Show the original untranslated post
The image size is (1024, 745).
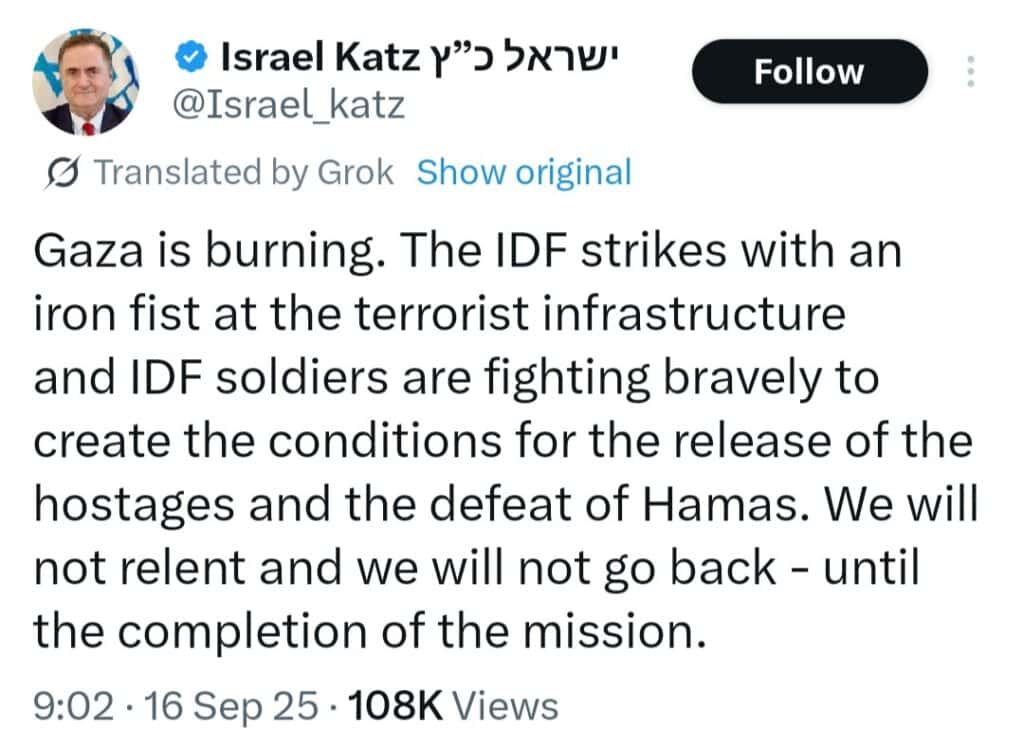524,173
